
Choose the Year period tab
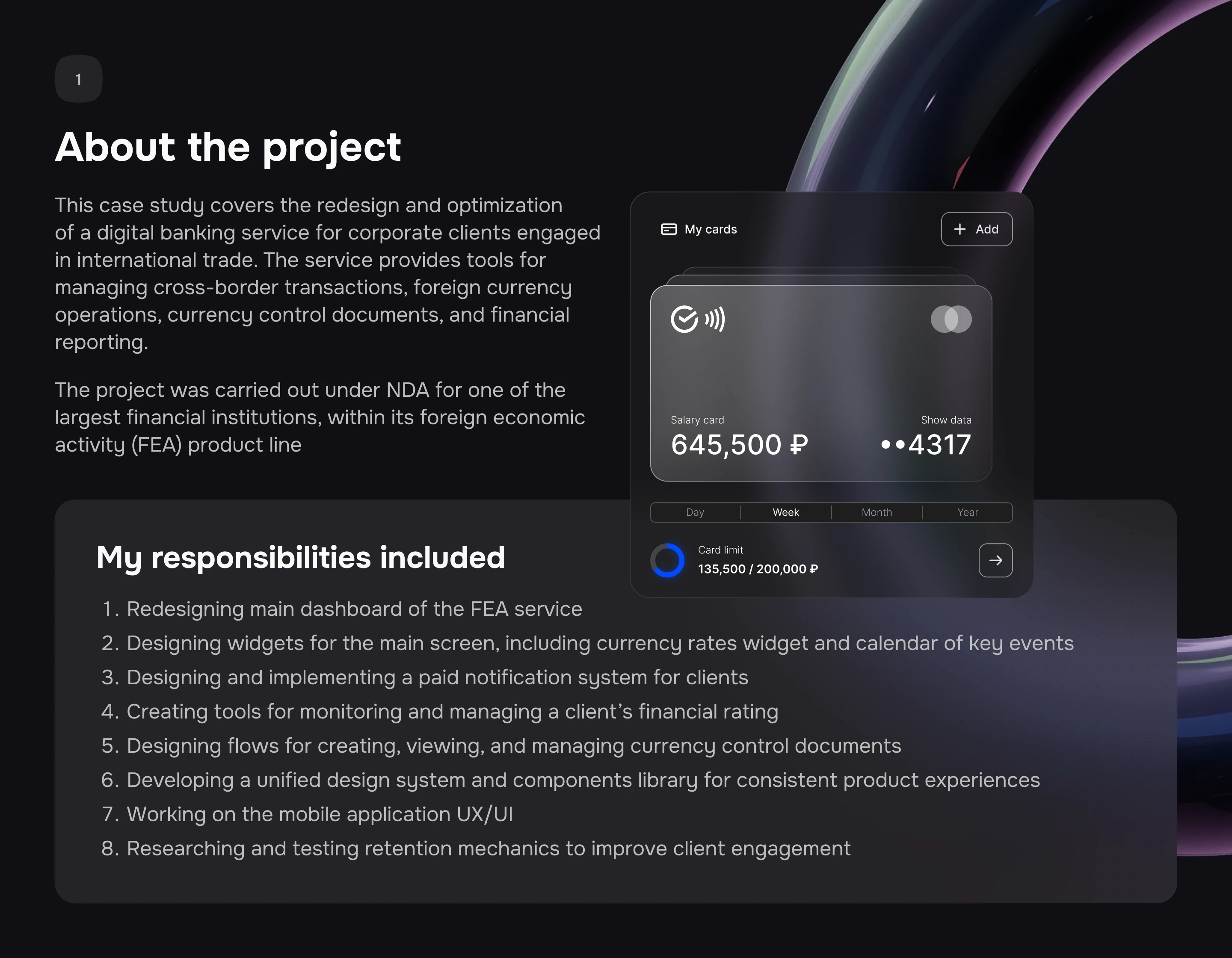968,512
